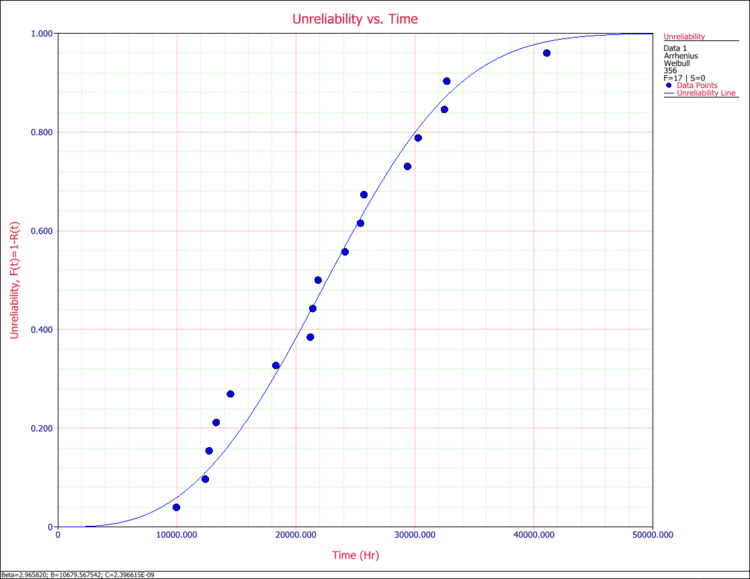The height and width of the screenshot is (579, 750).
Task: Click the x-axis tick label '20000.000'
Action: 296,535
